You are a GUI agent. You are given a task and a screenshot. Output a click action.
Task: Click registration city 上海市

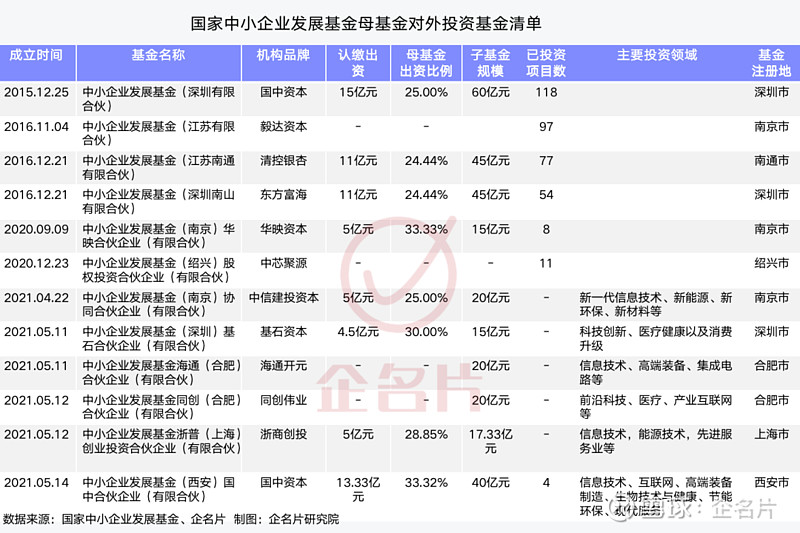(771, 434)
